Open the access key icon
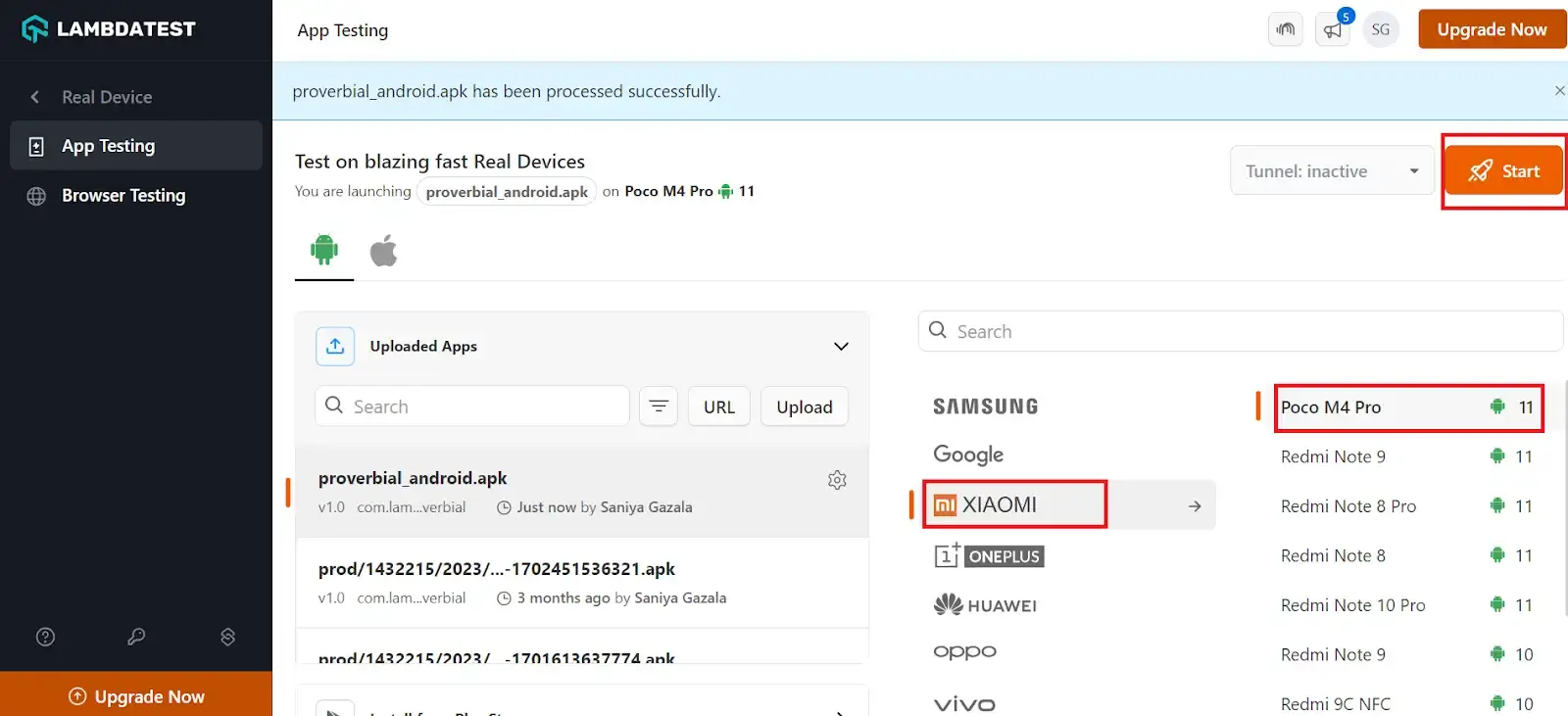1568x716 pixels. pyautogui.click(x=136, y=638)
